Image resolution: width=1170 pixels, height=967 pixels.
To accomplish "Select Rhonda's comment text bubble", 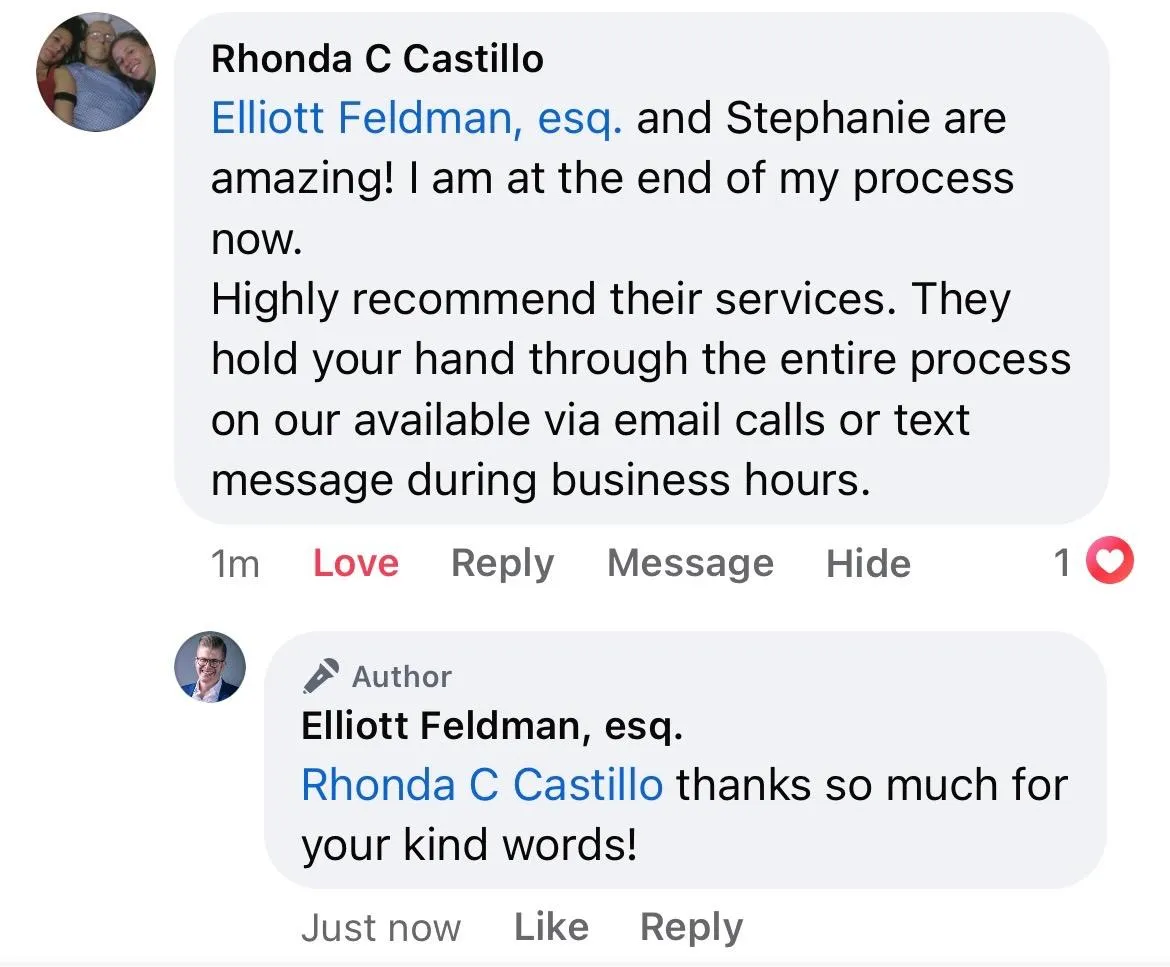I will (x=642, y=269).
